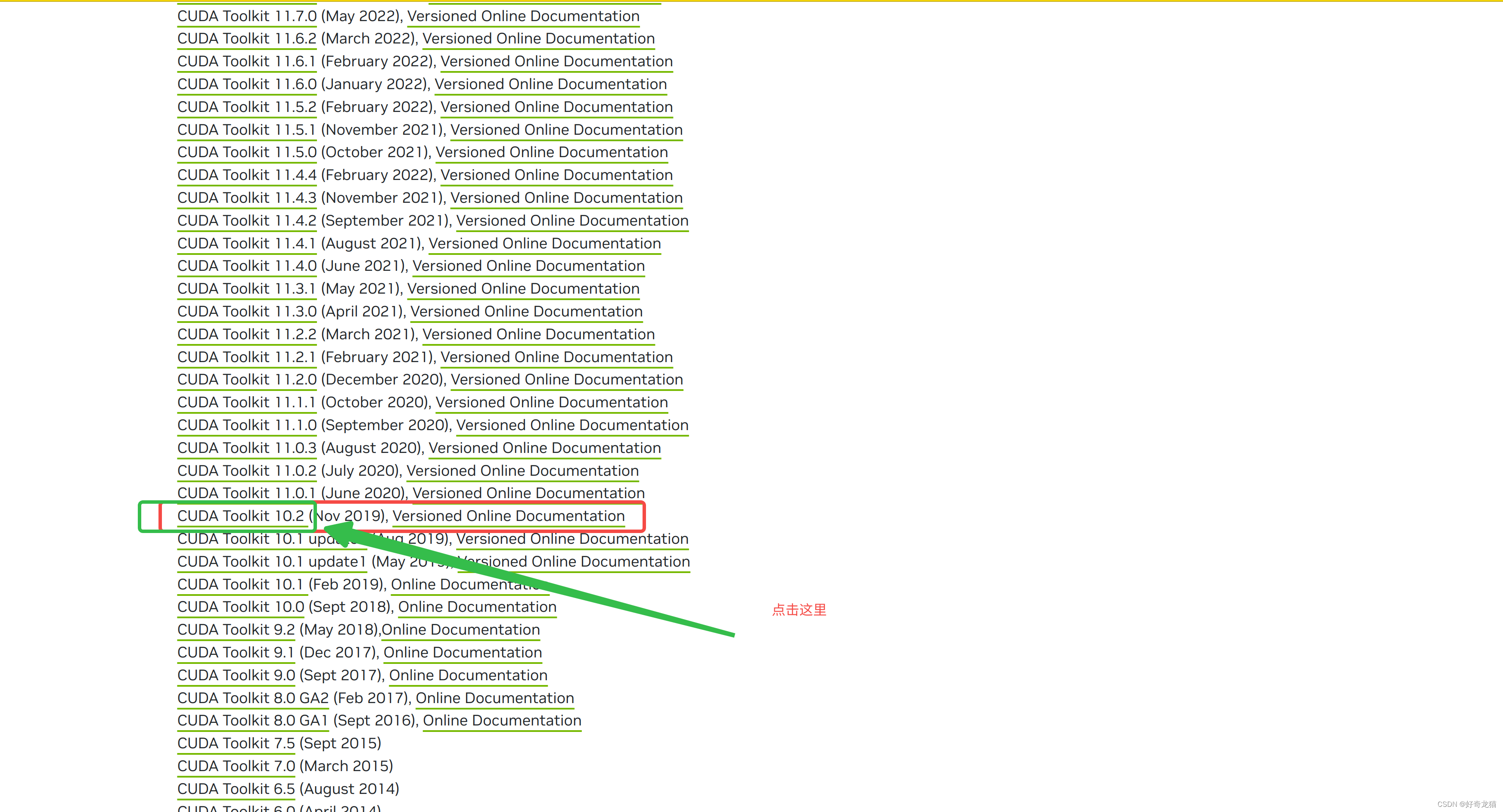Open documentation link for CUDA 11.6.2
Viewport: 1503px width, 812px height.
click(538, 39)
